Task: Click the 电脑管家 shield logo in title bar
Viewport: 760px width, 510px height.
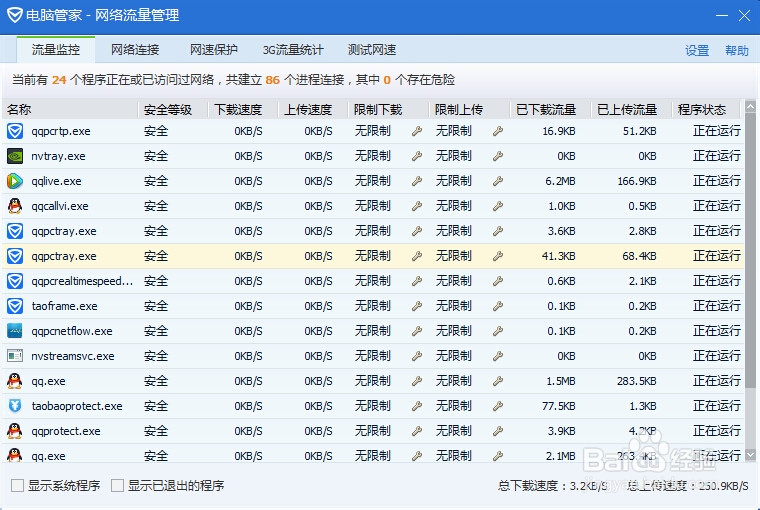Action: [15, 15]
